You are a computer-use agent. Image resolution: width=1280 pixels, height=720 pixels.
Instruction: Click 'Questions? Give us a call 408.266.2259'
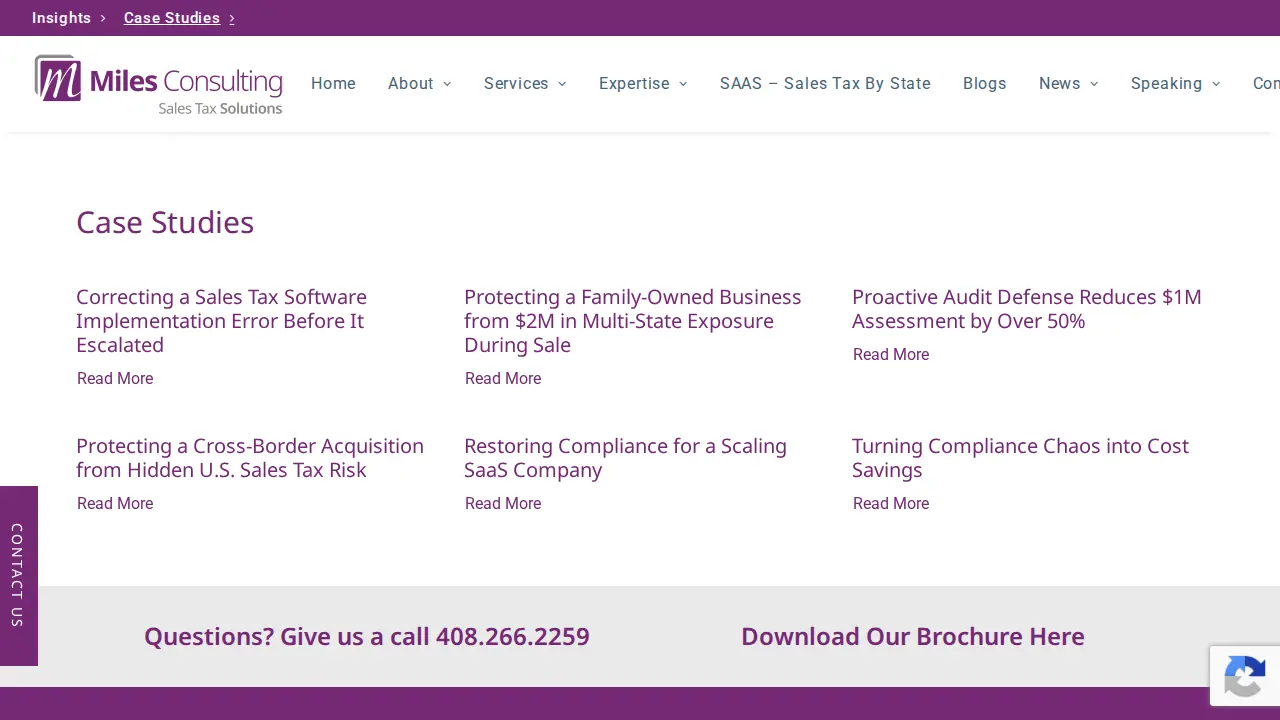(x=367, y=636)
